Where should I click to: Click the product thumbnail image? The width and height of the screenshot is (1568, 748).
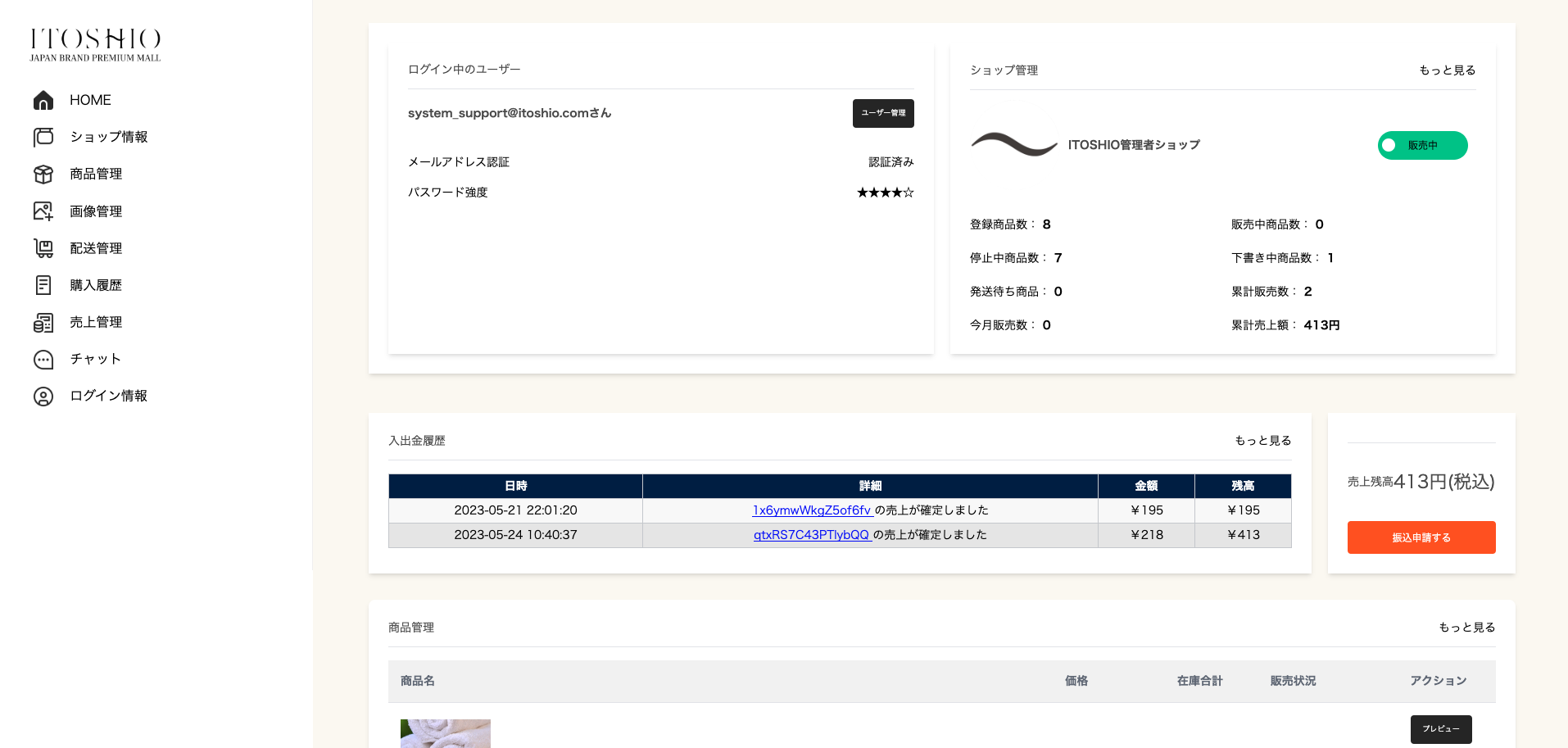[445, 733]
